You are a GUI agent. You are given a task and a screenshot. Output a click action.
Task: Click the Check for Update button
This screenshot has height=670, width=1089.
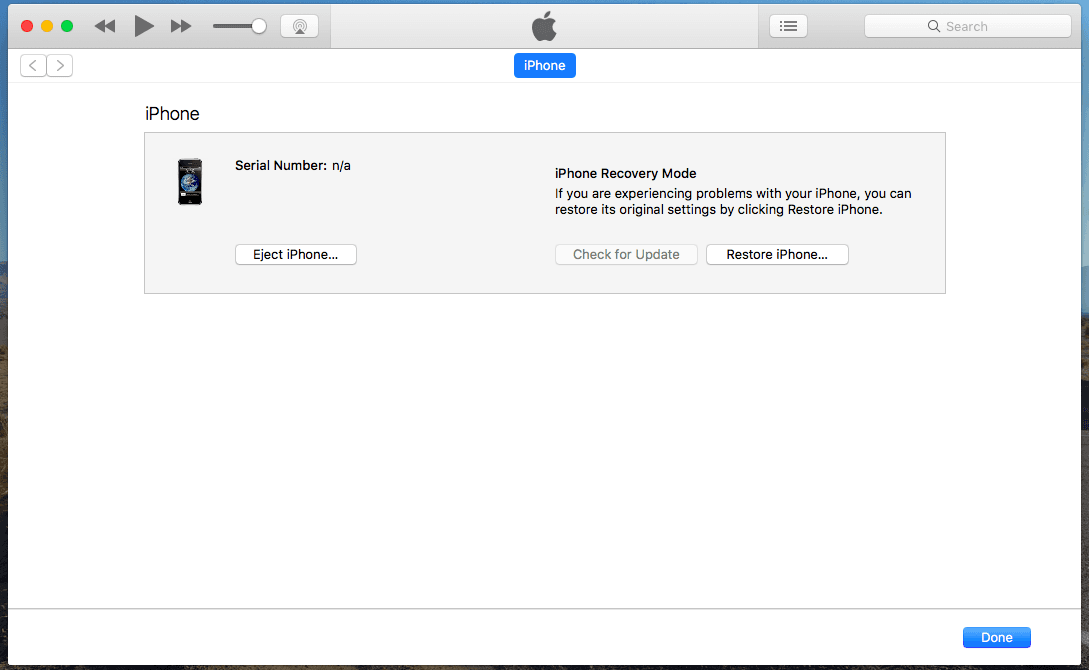(626, 255)
